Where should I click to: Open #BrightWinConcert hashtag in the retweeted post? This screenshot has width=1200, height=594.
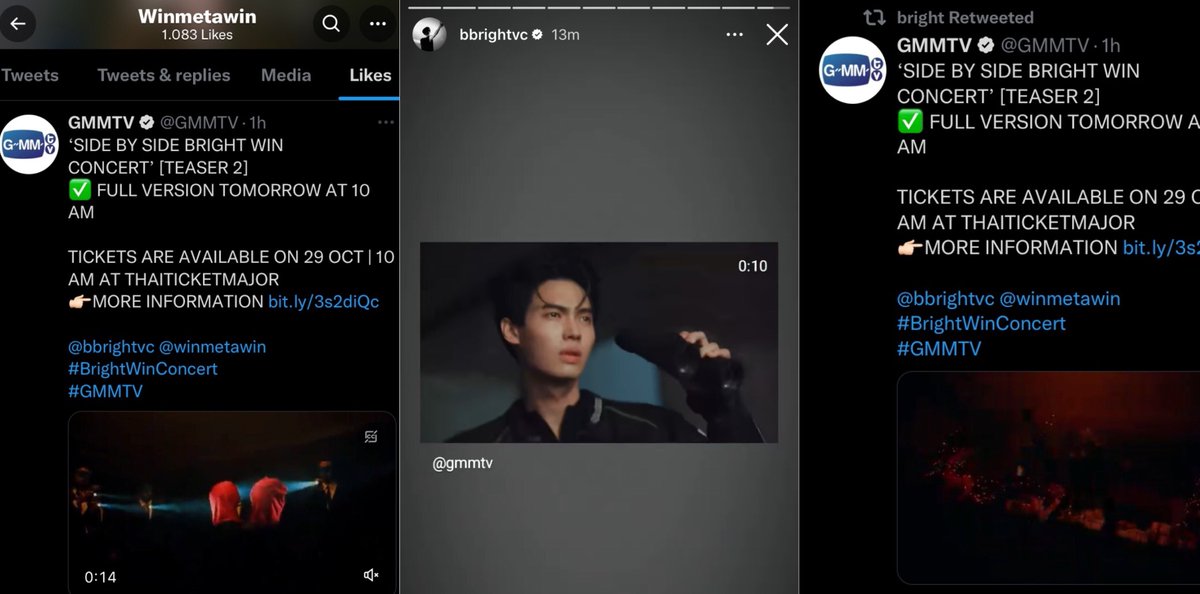[x=981, y=323]
